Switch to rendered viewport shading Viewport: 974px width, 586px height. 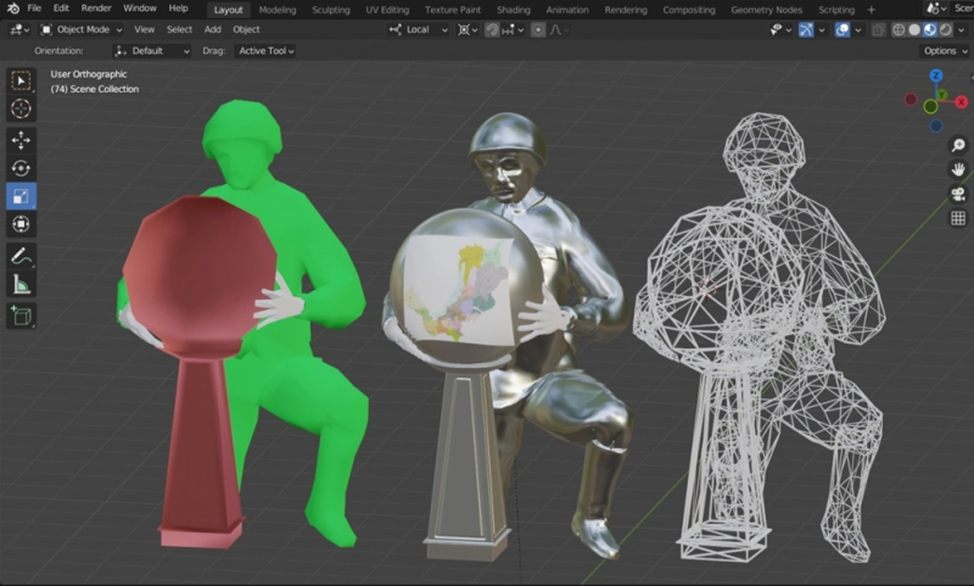pyautogui.click(x=945, y=29)
